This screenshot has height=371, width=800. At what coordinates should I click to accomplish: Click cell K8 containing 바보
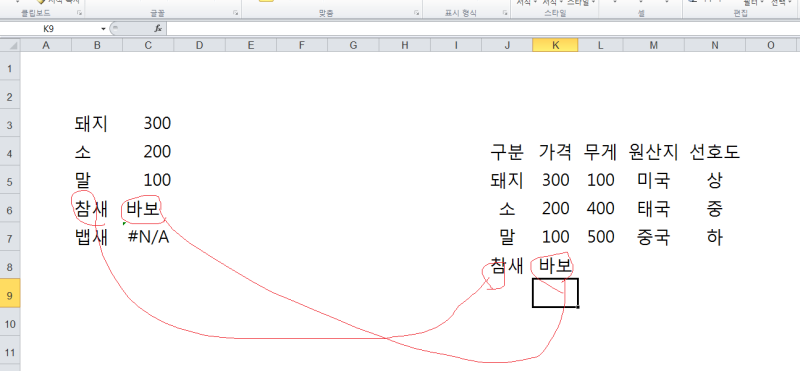click(x=555, y=265)
